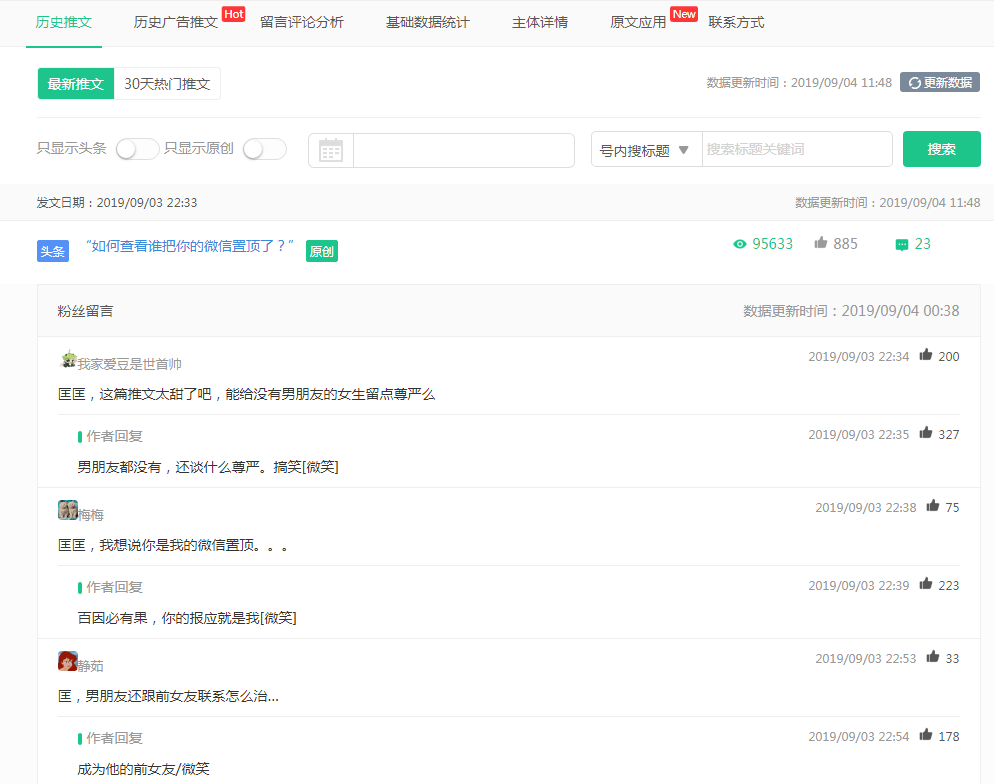The width and height of the screenshot is (994, 784).
Task: Click timestamp 2019/09/03 22:53
Action: pos(865,659)
